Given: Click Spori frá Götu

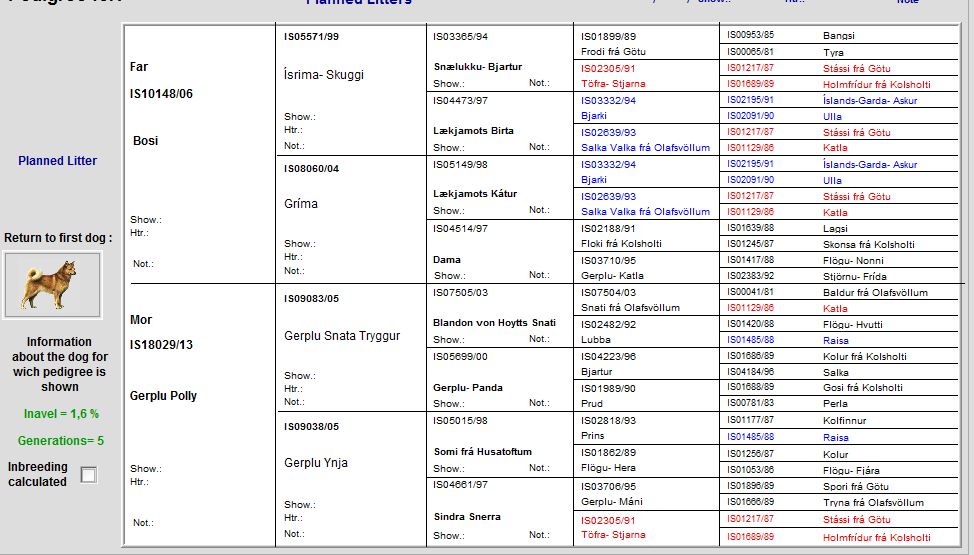Looking at the screenshot, I should tap(855, 487).
